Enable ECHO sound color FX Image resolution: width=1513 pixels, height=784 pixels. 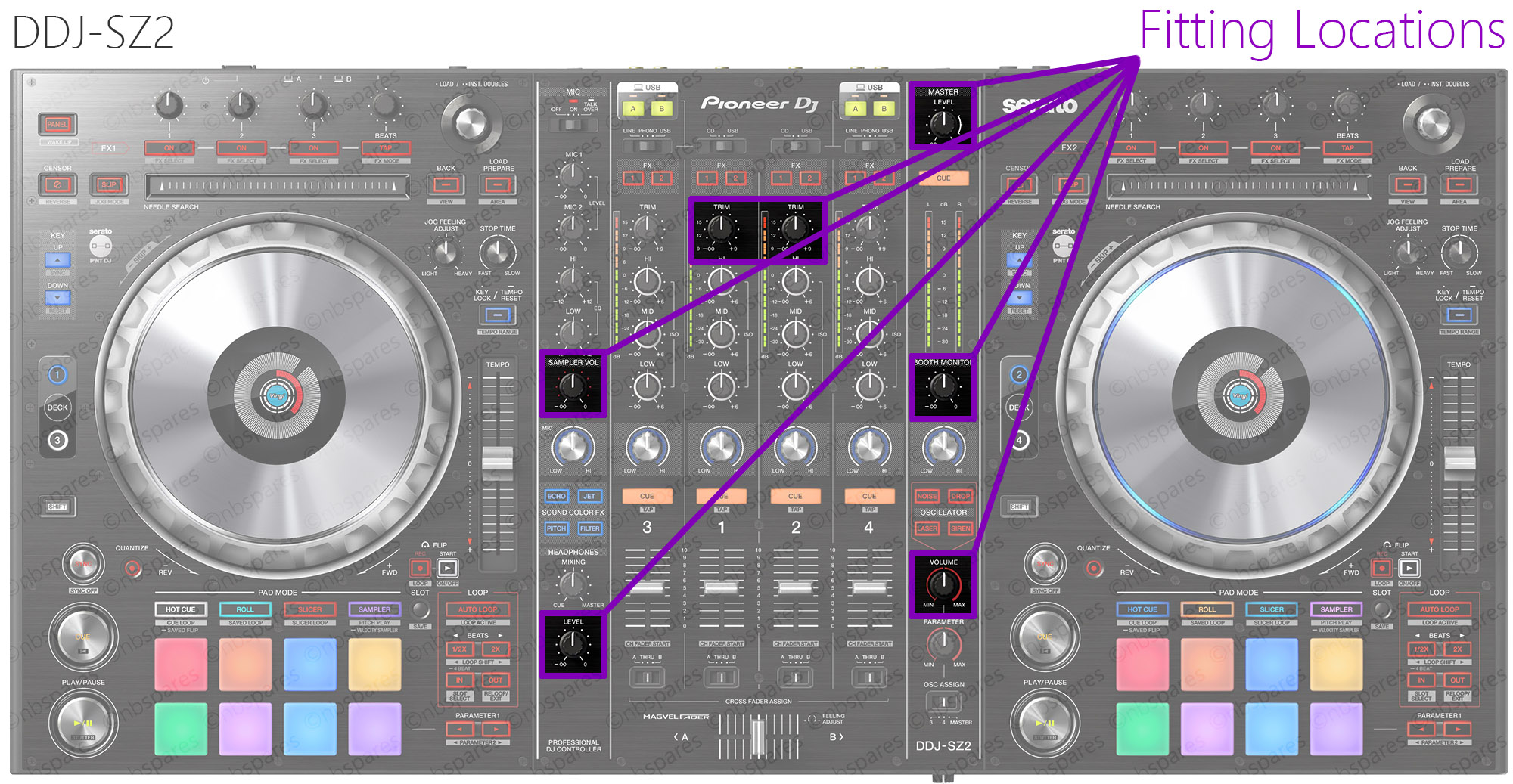[x=556, y=497]
